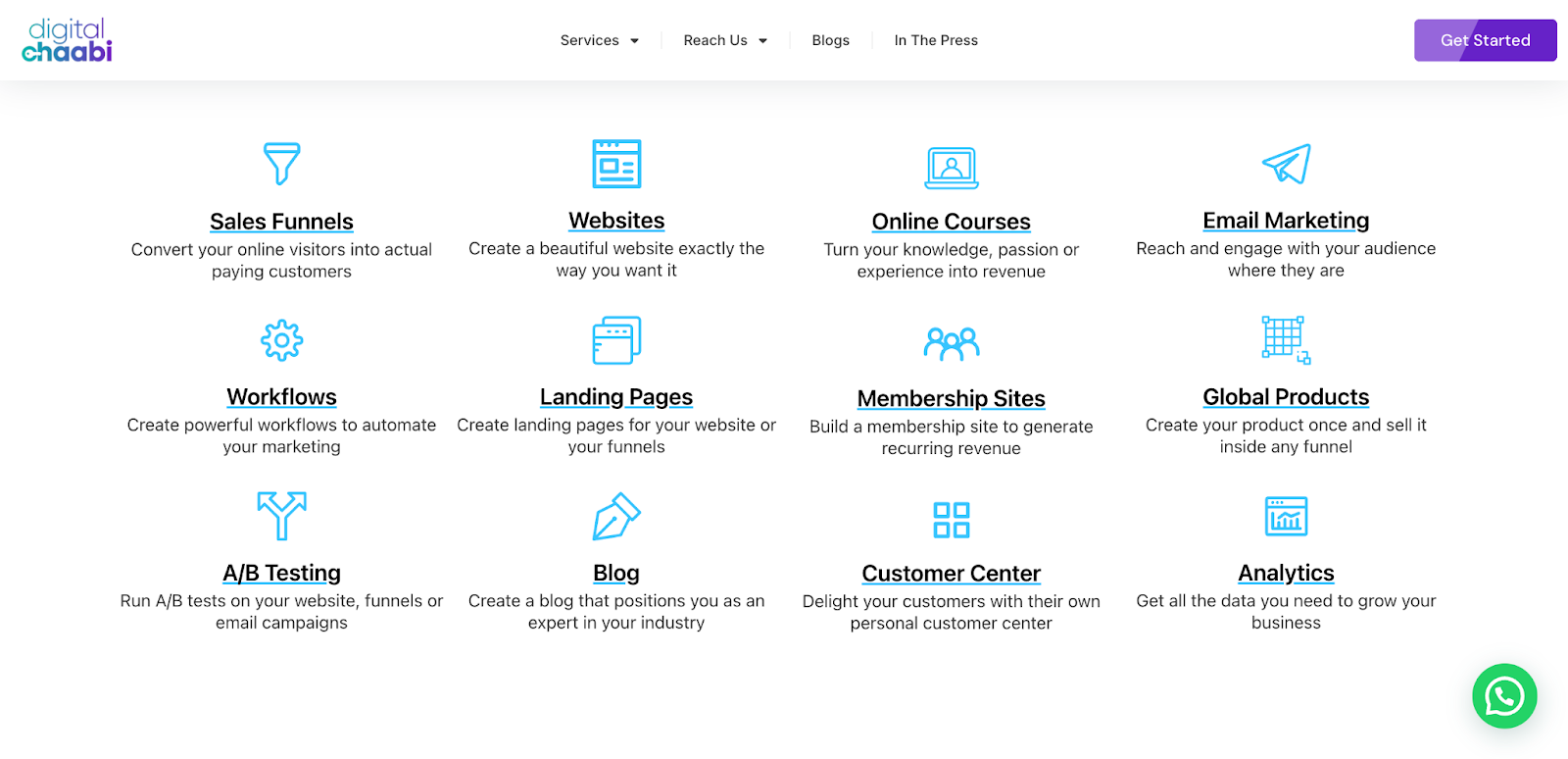This screenshot has height=759, width=1568.
Task: Open the Landing Pages heading link
Action: [616, 397]
